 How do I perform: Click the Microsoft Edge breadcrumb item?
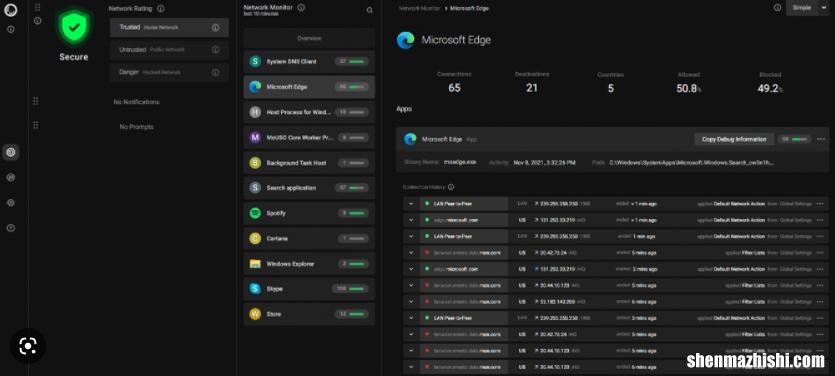[x=469, y=9]
